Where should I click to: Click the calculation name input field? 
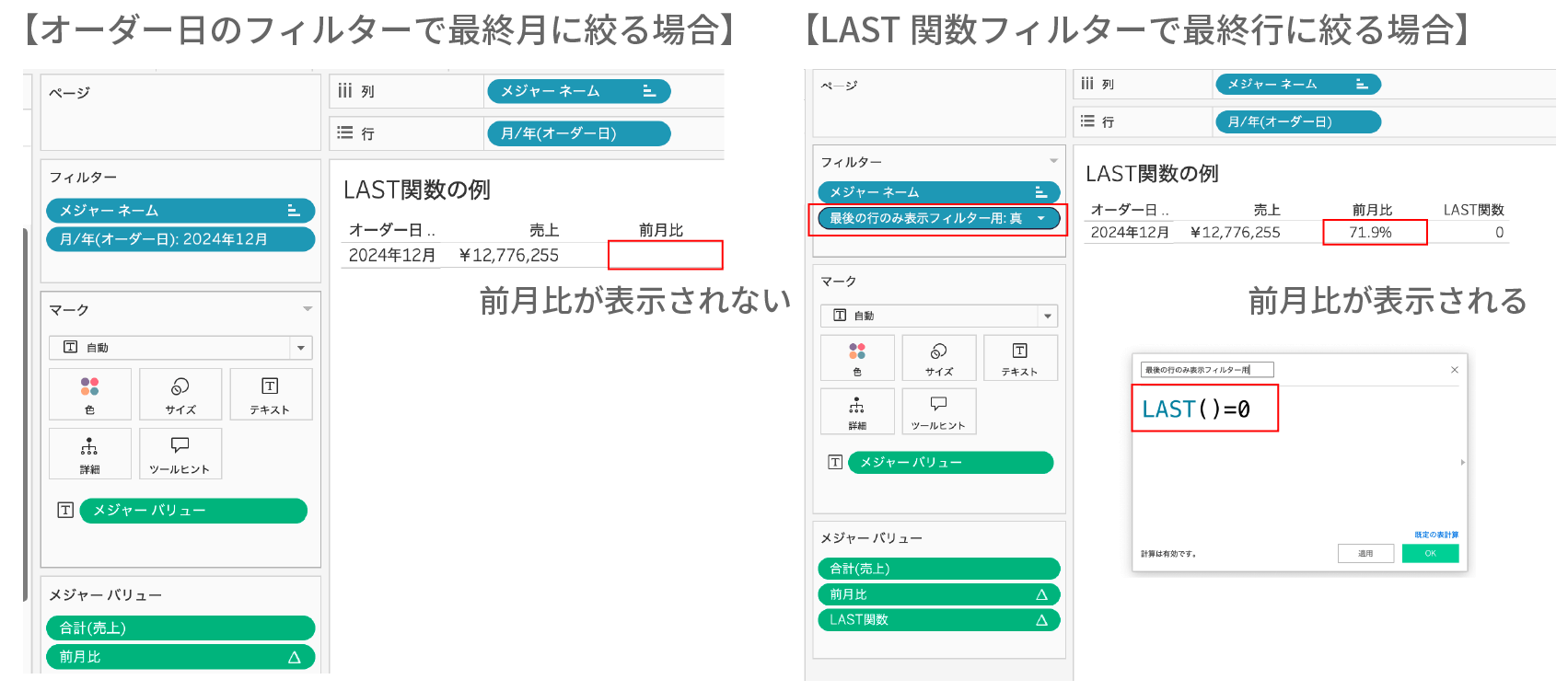point(1207,370)
